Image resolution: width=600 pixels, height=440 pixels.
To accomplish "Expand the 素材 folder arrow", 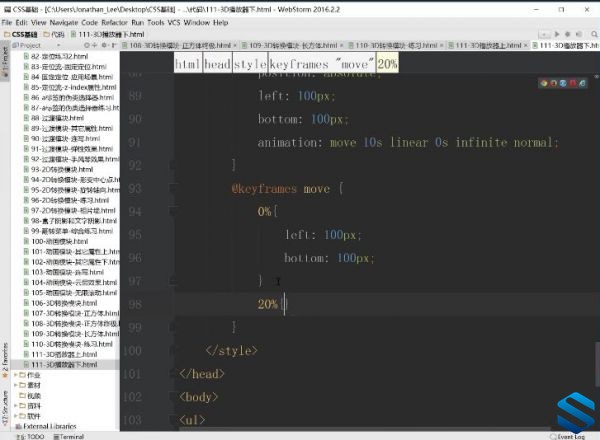I will pyautogui.click(x=16, y=385).
